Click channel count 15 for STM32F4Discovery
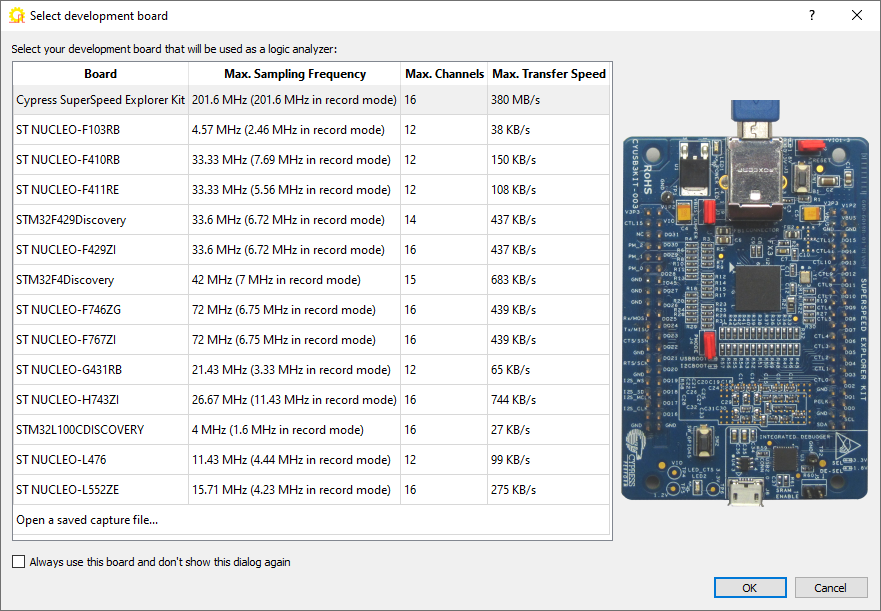The height and width of the screenshot is (611, 881). tap(444, 280)
